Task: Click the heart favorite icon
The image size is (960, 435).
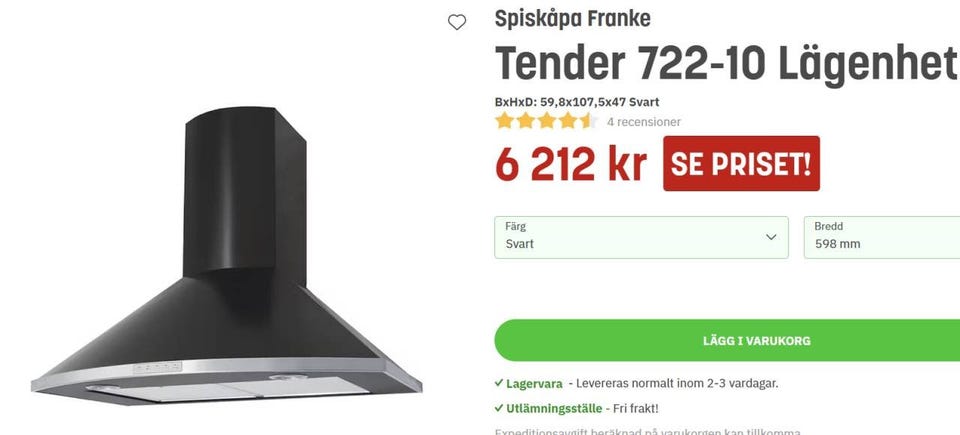Action: click(457, 22)
